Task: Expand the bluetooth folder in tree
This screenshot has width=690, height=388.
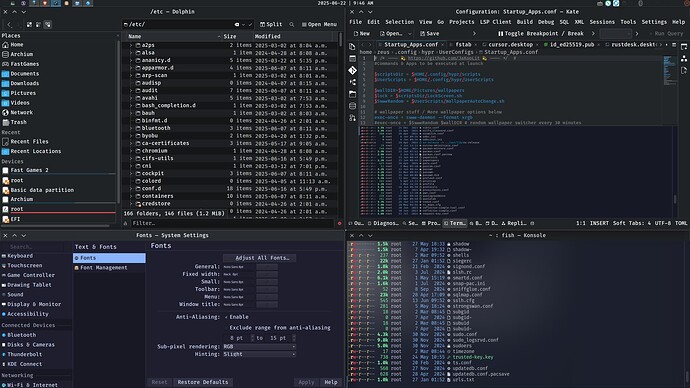Action: click(131, 128)
